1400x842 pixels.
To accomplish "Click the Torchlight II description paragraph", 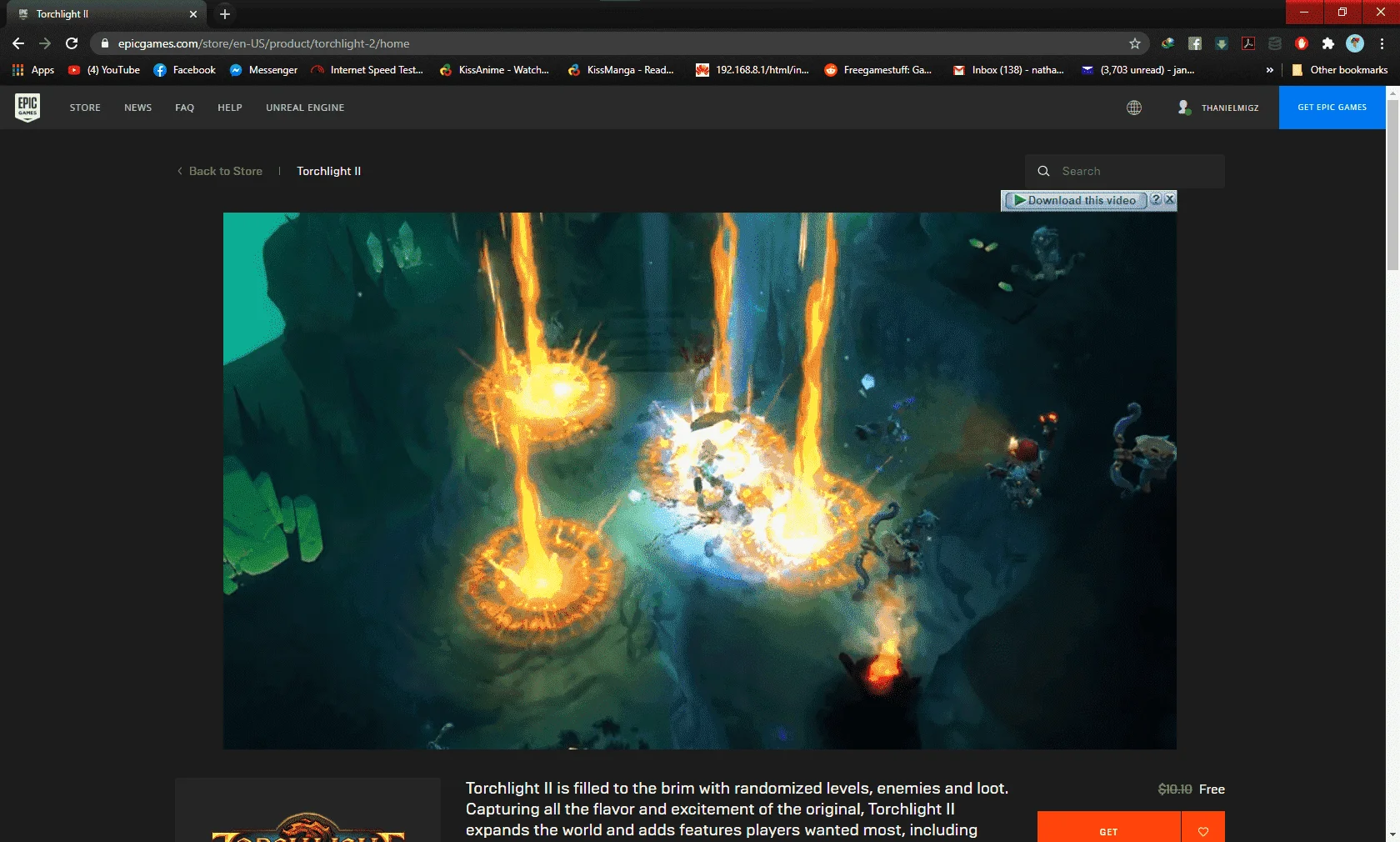I will coord(737,809).
